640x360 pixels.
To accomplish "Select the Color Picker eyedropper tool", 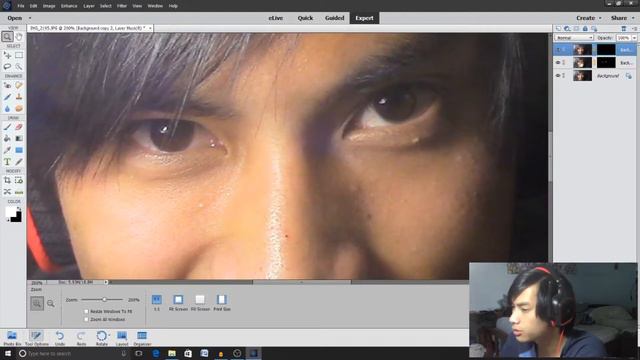I will 7,150.
